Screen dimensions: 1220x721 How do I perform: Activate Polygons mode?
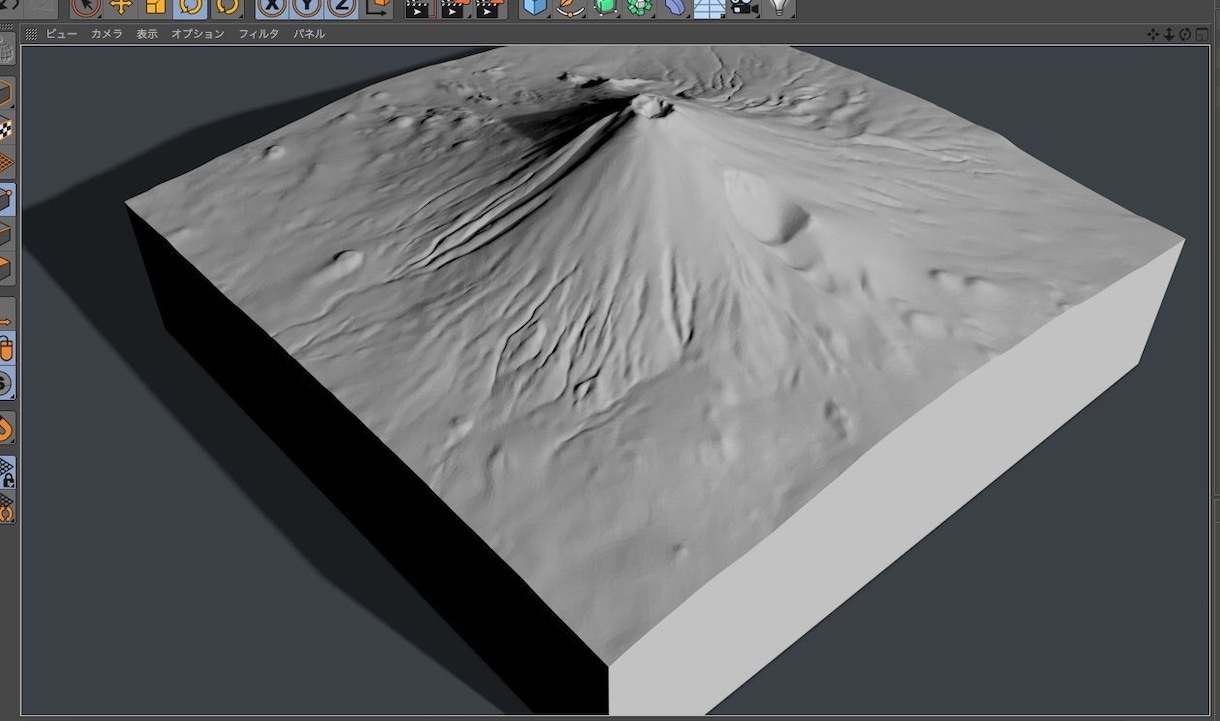pyautogui.click(x=7, y=270)
